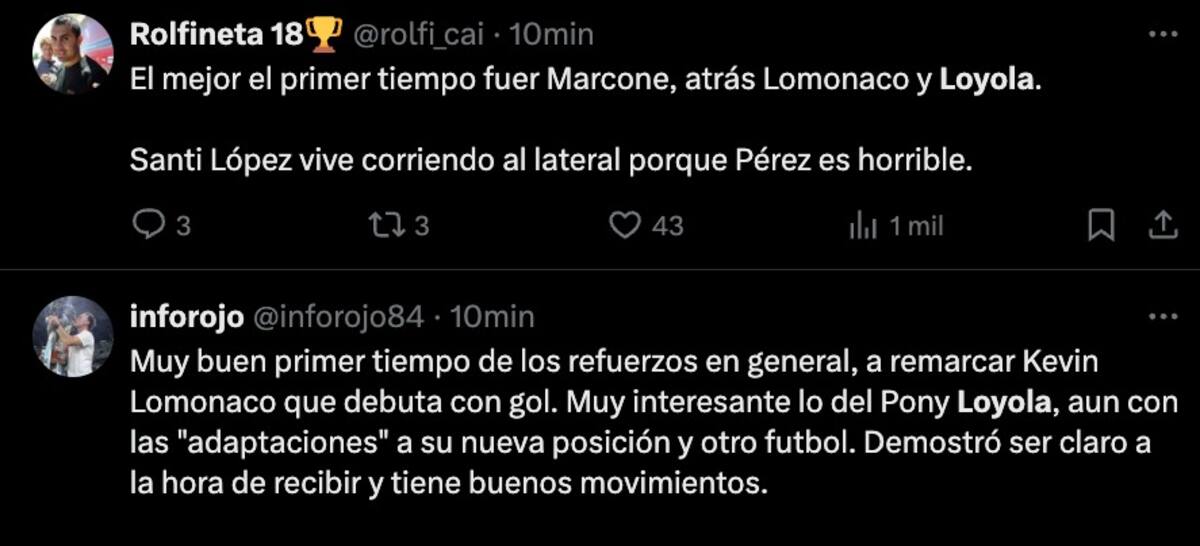This screenshot has height=546, width=1200.
Task: View analytics showing 1 mil views
Action: pyautogui.click(x=863, y=227)
